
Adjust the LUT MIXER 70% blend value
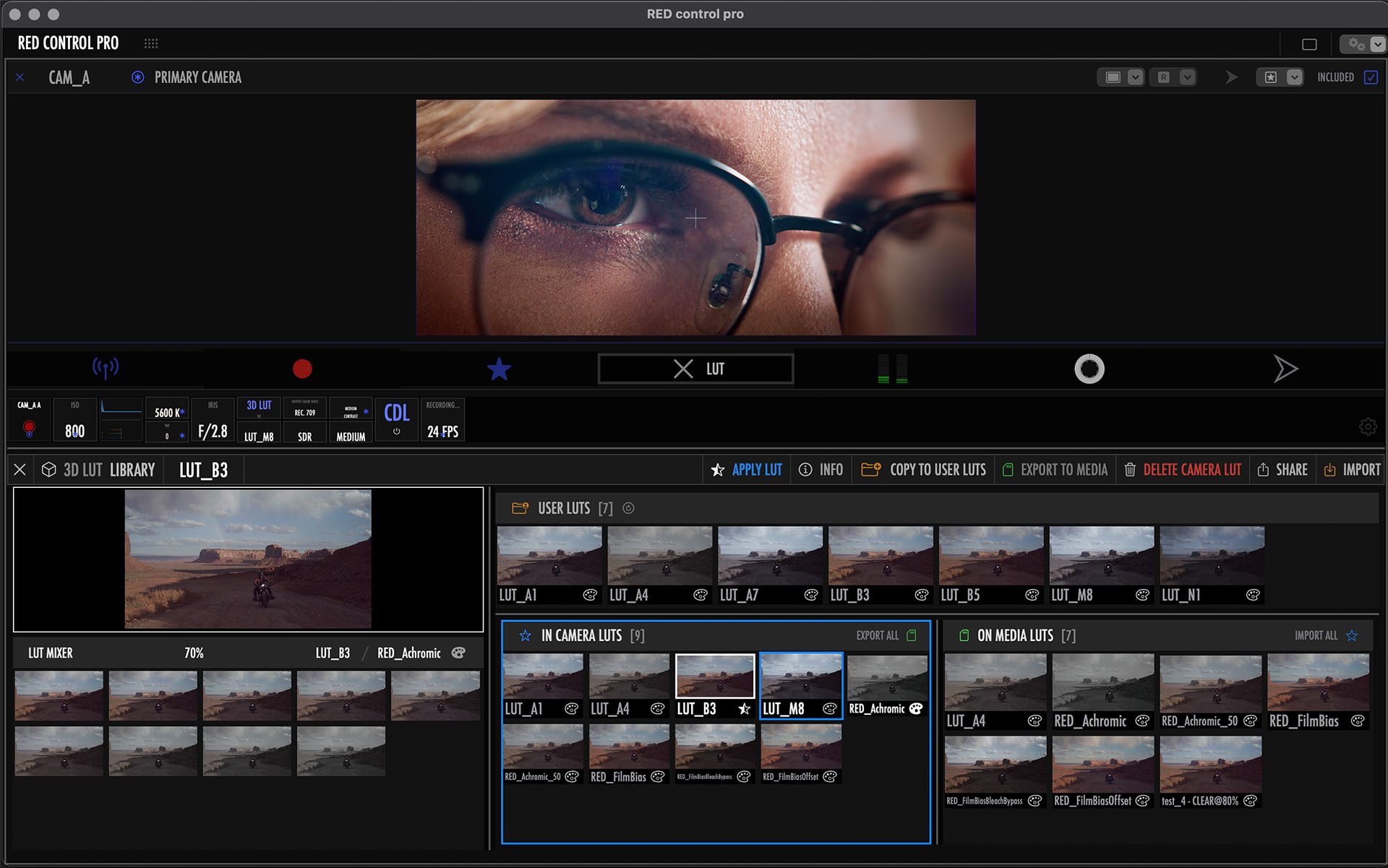point(194,653)
